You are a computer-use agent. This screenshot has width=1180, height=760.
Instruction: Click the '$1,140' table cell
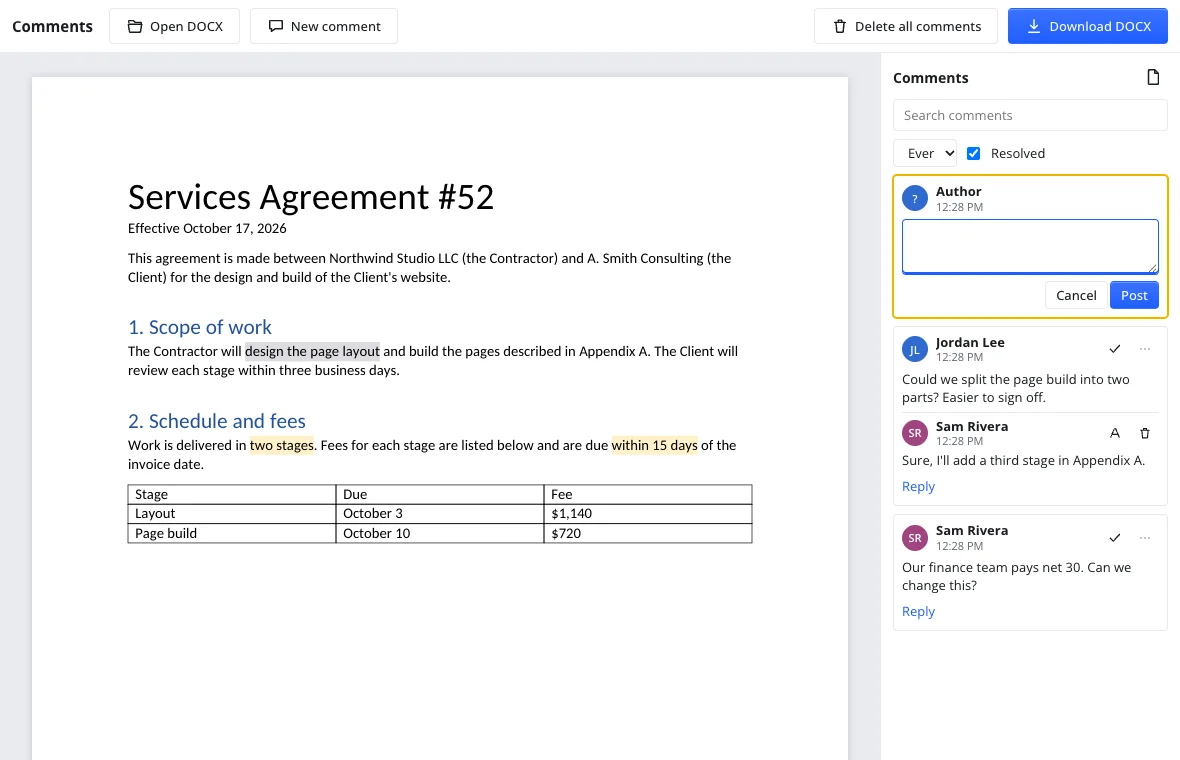[648, 514]
